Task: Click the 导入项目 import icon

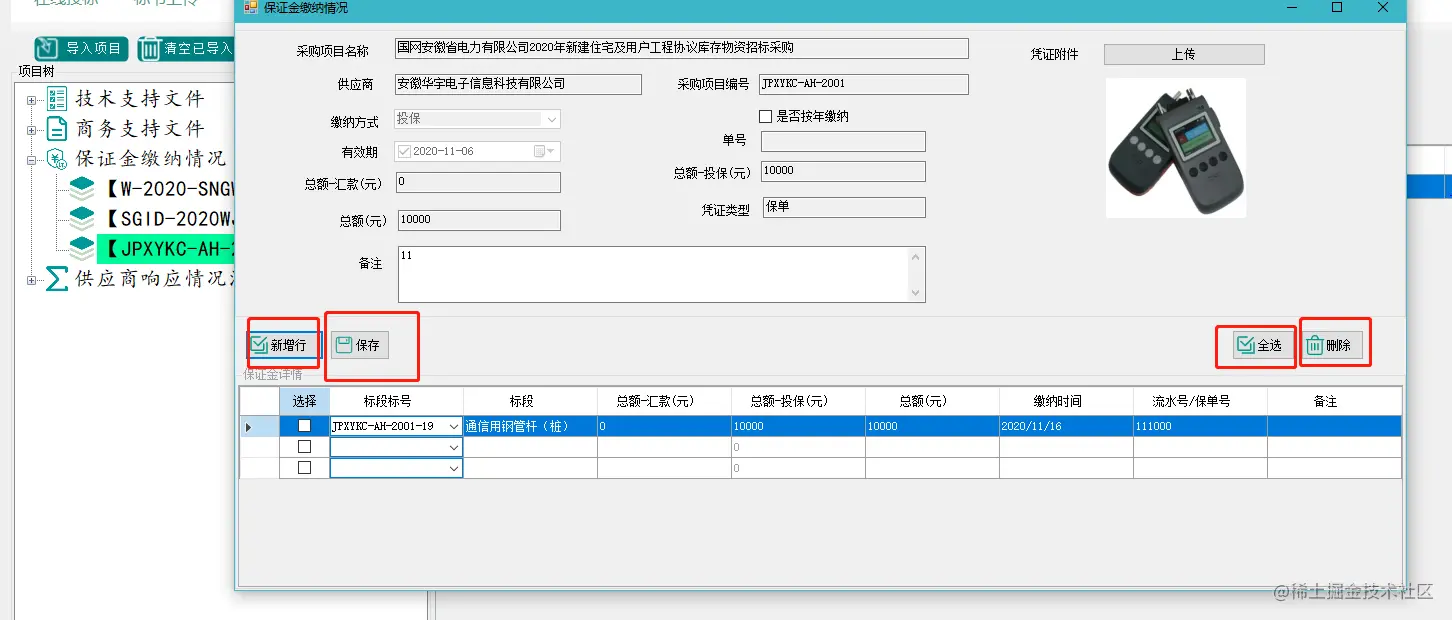Action: [x=46, y=48]
